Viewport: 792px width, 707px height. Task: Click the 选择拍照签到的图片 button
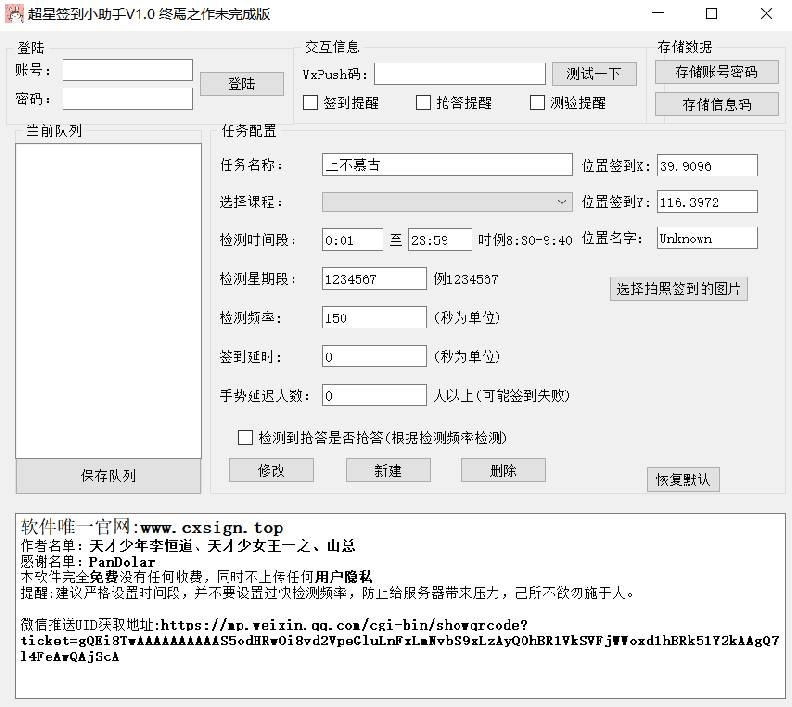coord(678,289)
